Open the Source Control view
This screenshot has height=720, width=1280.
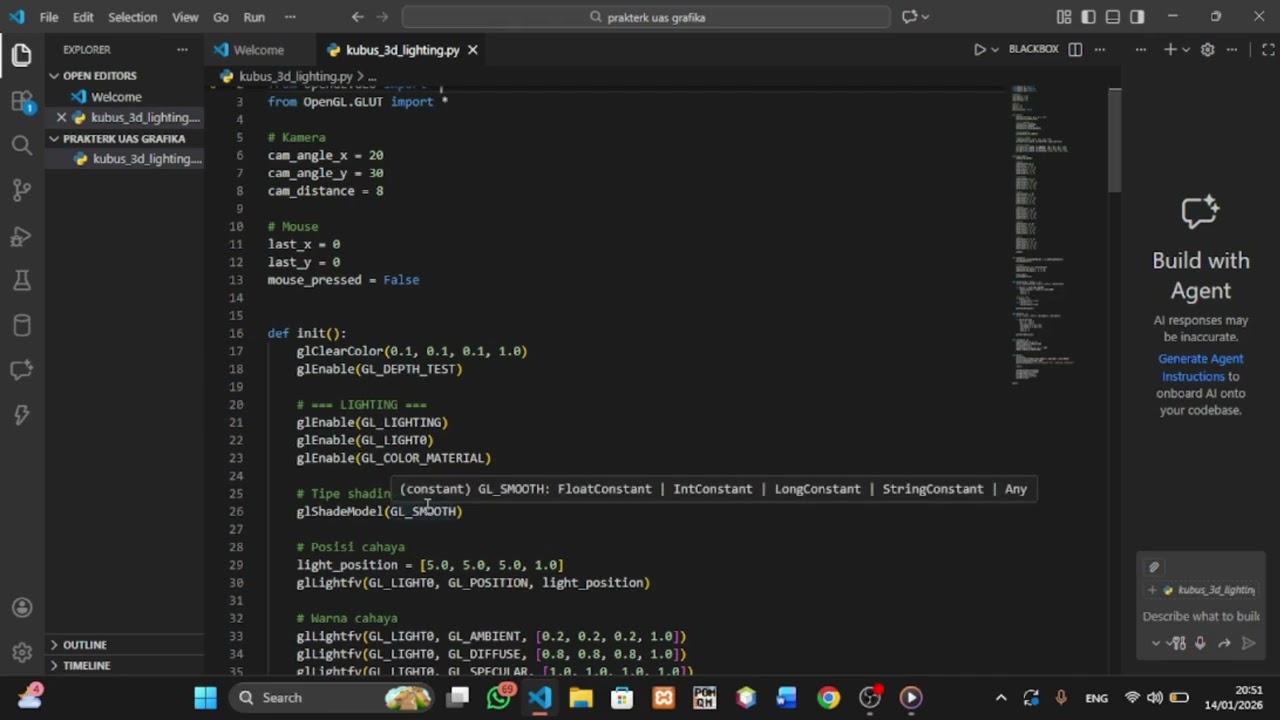pos(22,191)
